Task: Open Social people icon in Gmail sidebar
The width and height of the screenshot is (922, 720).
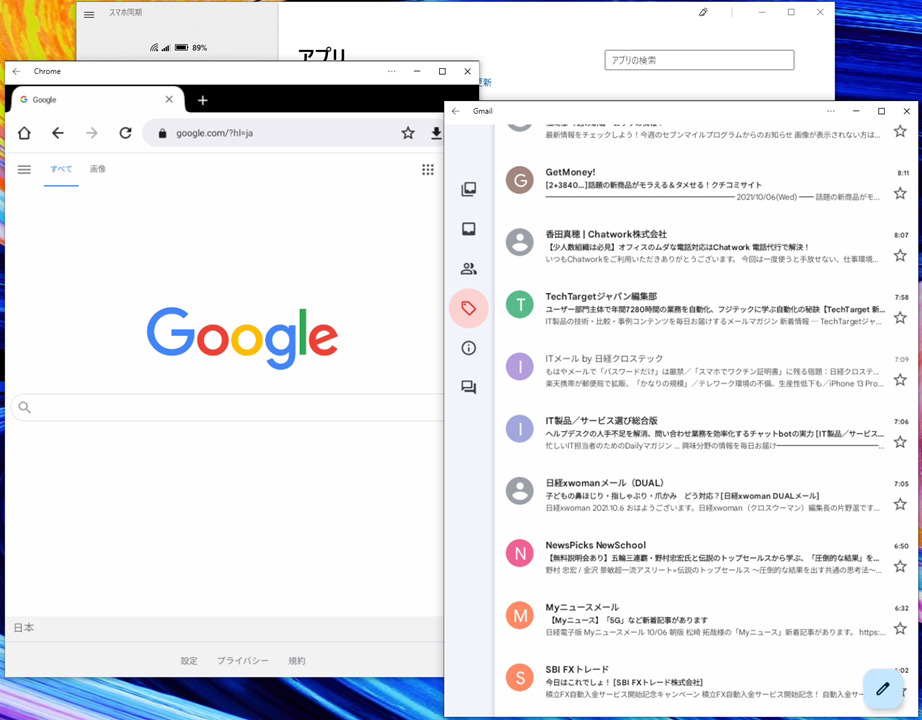Action: [x=469, y=269]
